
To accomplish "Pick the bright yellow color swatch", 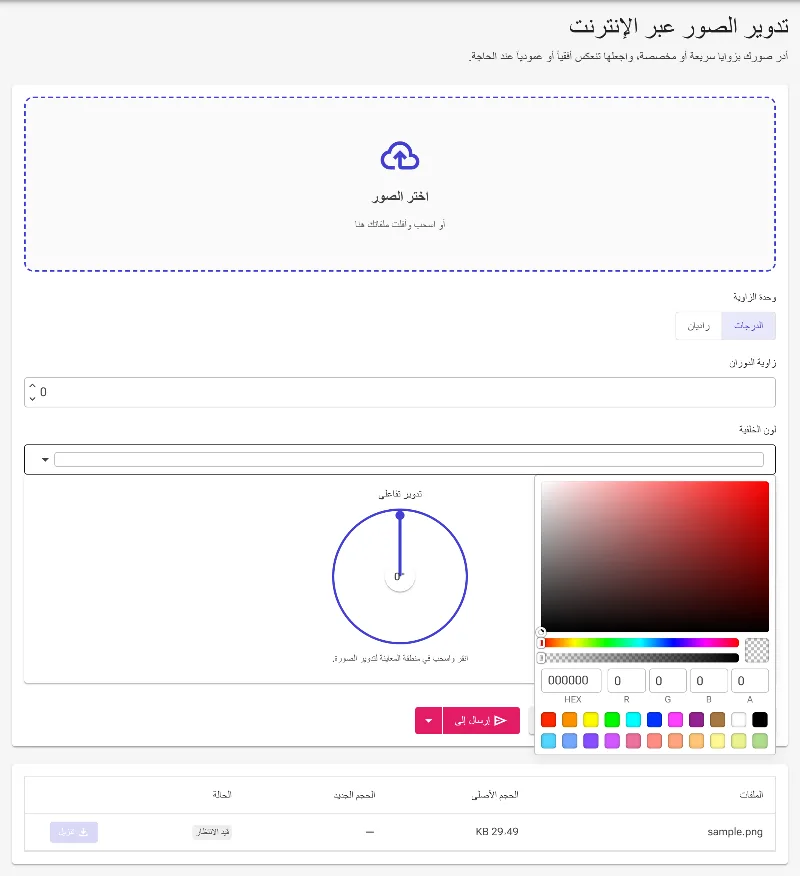I will [x=591, y=720].
